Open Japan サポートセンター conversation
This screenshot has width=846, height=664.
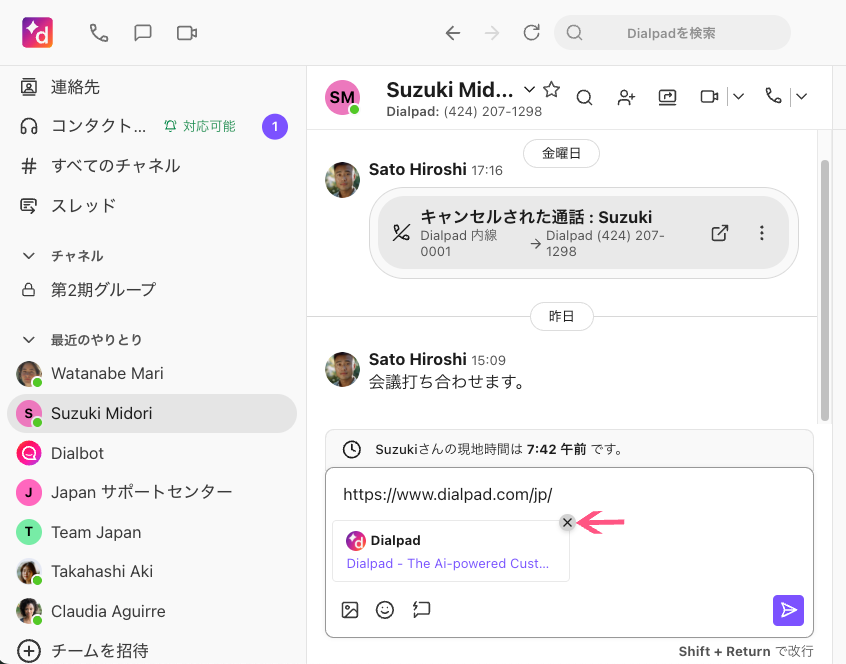(141, 492)
